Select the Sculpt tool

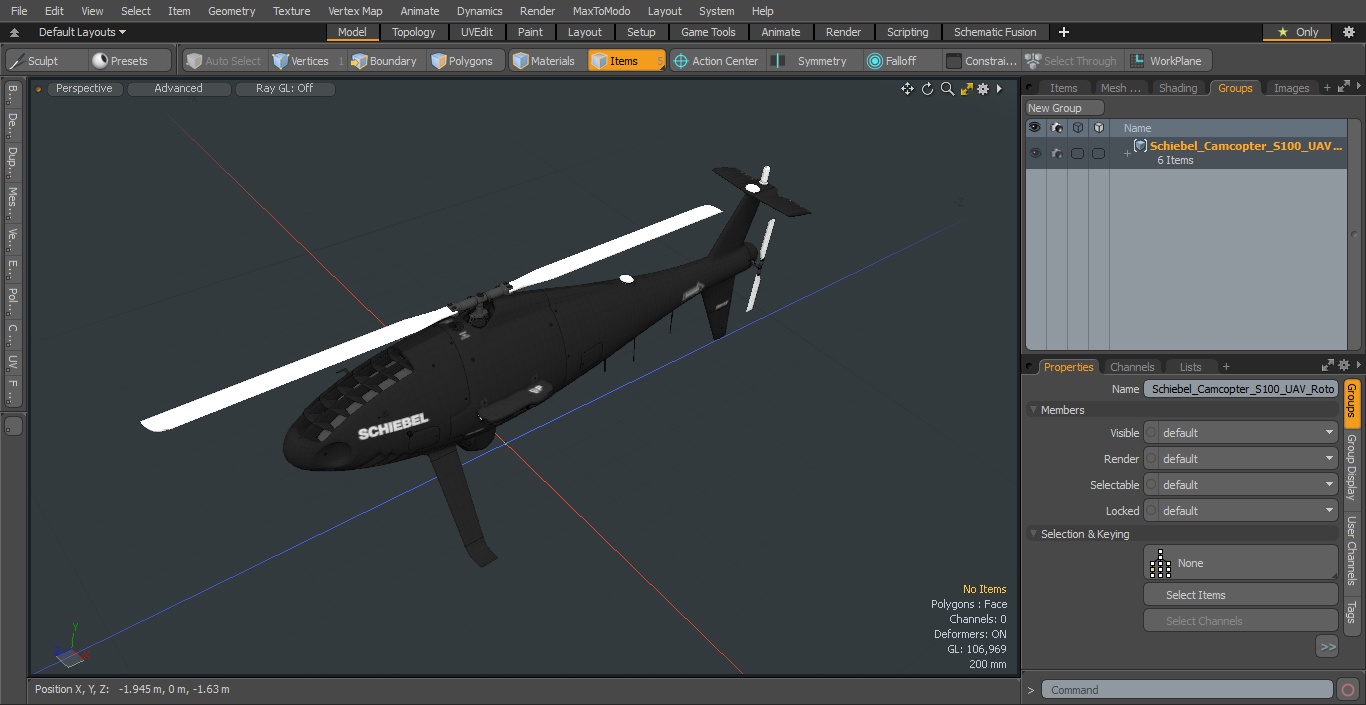(46, 61)
